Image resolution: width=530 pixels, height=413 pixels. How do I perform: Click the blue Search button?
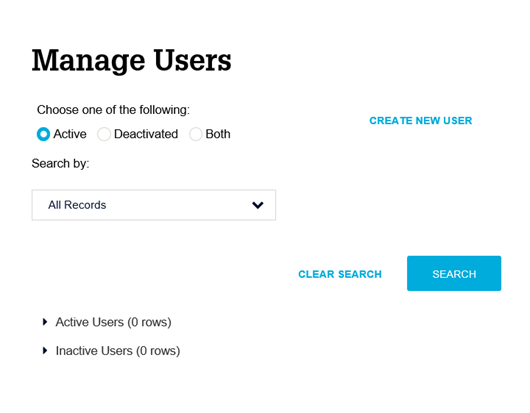click(454, 273)
